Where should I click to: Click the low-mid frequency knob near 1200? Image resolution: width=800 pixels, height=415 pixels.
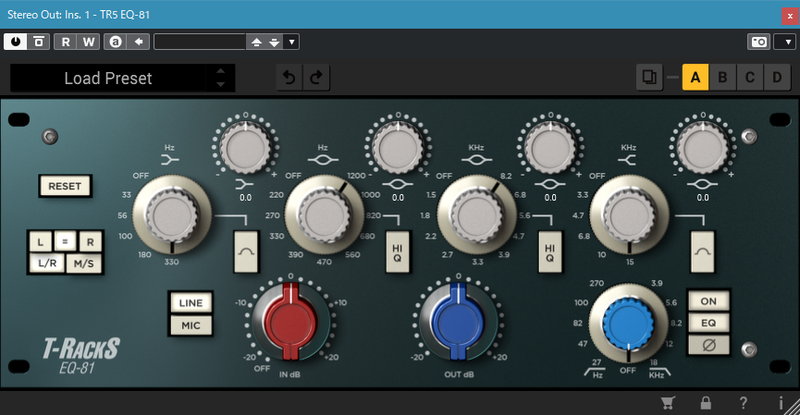pyautogui.click(x=324, y=215)
